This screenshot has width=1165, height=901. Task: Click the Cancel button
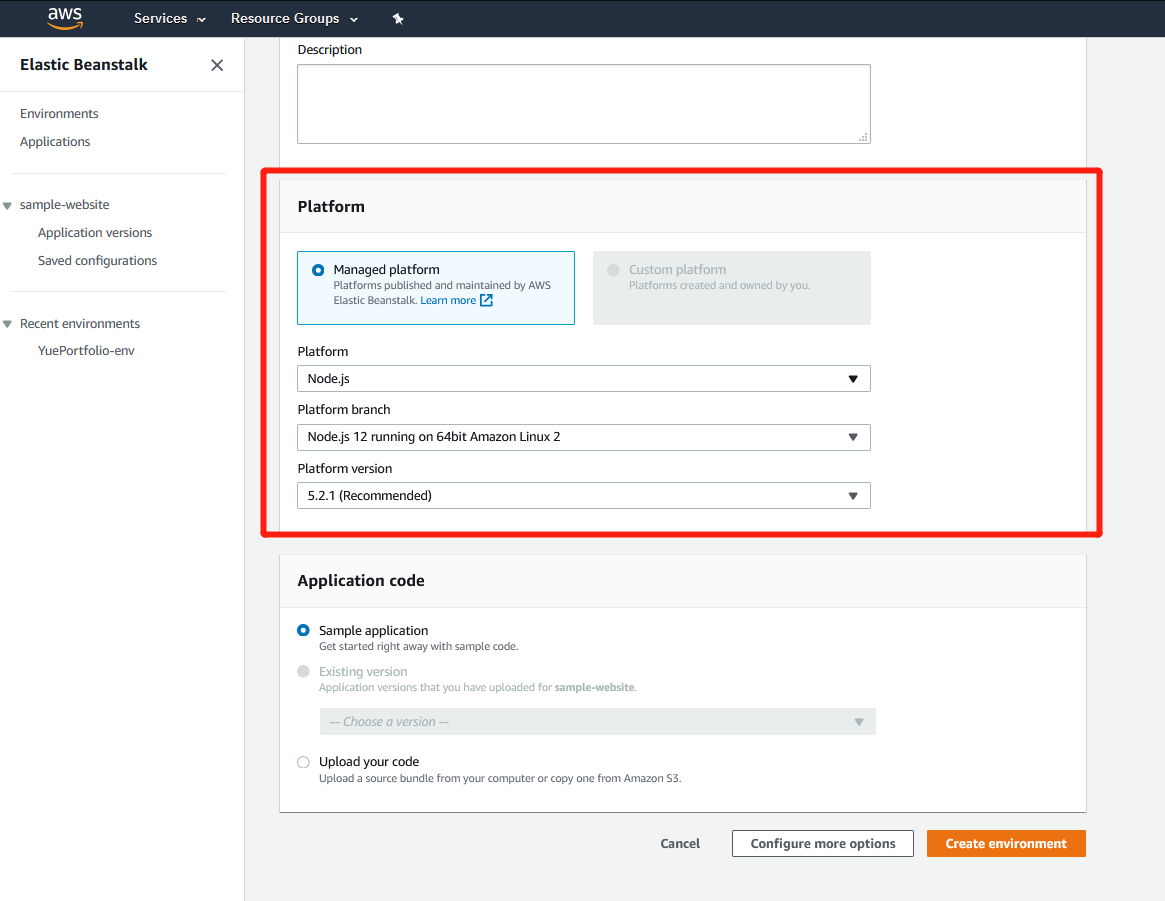click(680, 844)
